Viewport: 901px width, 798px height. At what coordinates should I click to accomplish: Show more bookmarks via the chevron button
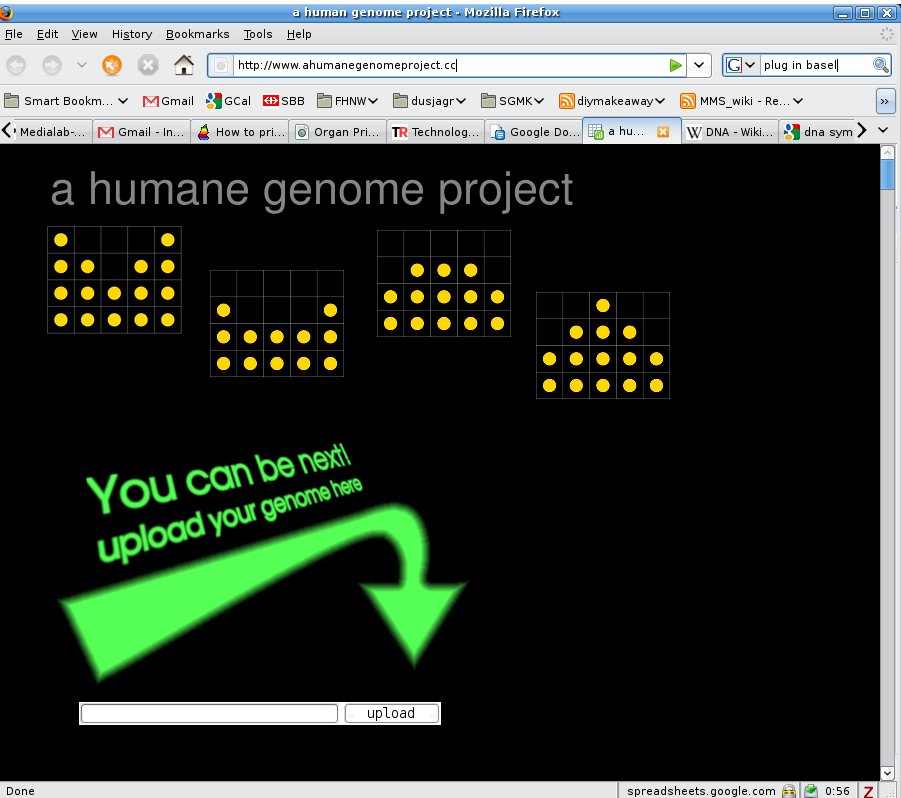pos(884,101)
